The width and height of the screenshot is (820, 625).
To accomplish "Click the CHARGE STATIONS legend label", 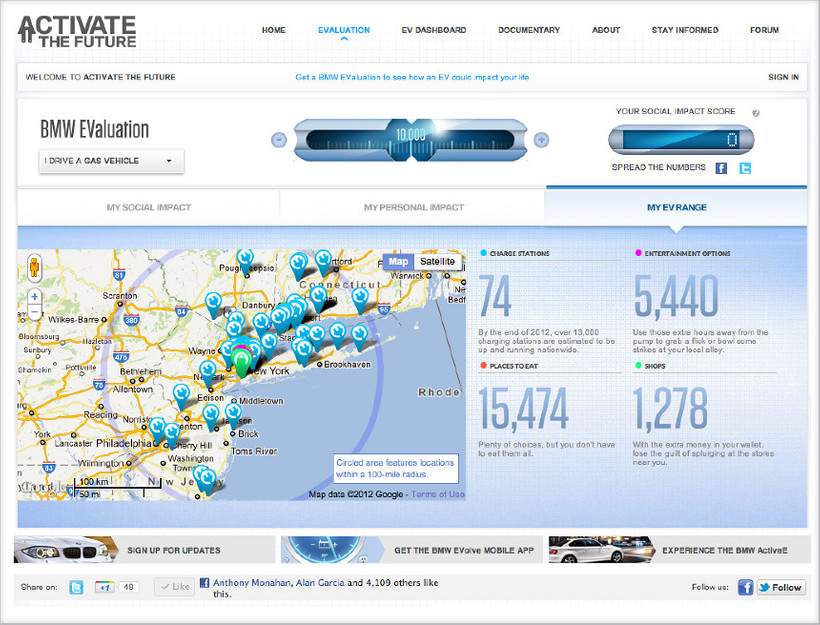I will pyautogui.click(x=519, y=253).
